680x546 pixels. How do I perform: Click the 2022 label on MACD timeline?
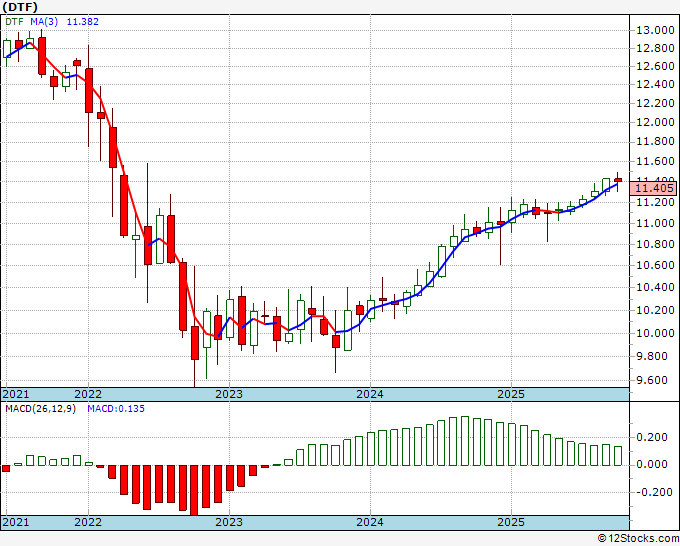tap(88, 522)
